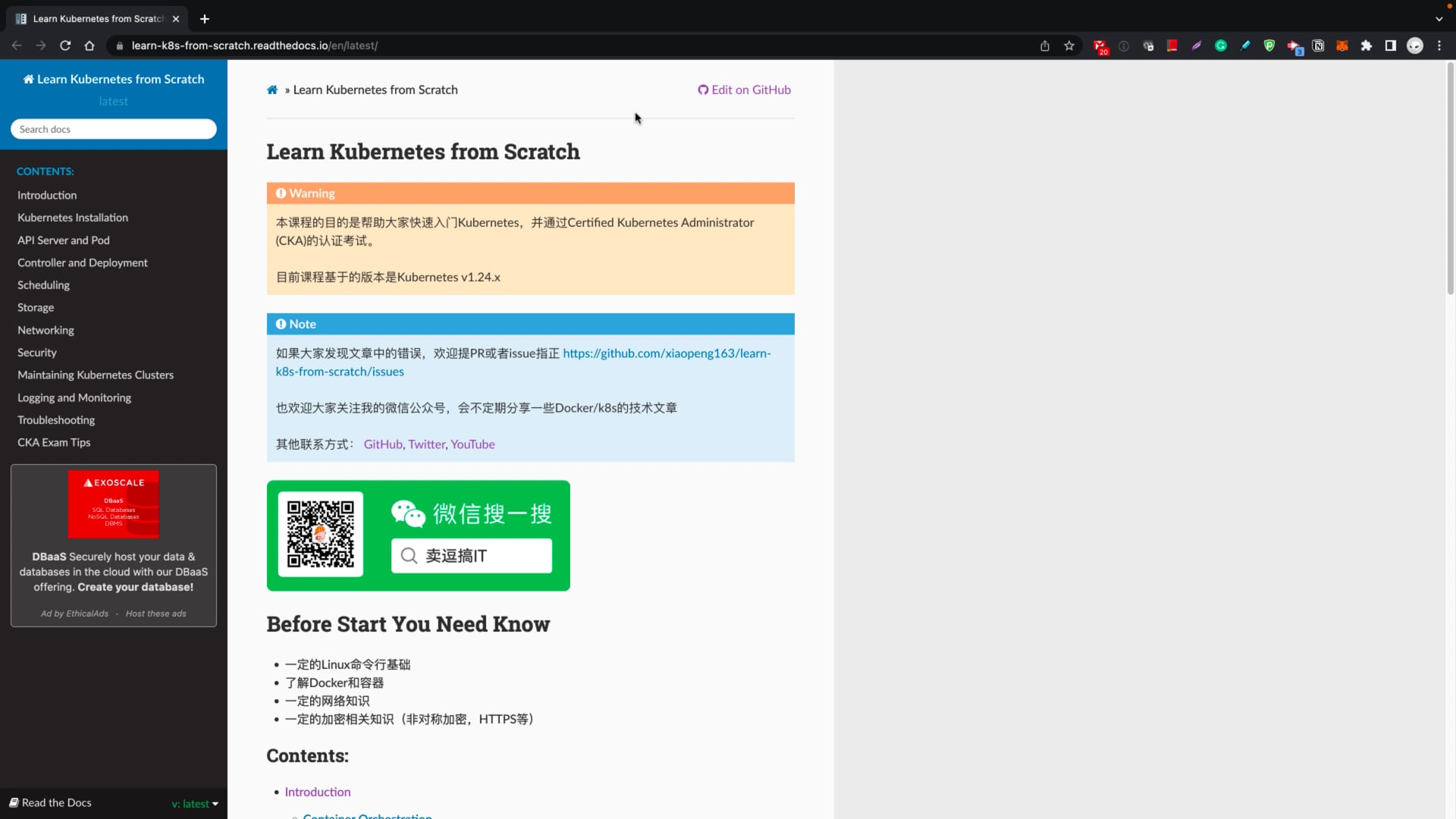Open the Grammarly extension icon

click(x=1221, y=45)
